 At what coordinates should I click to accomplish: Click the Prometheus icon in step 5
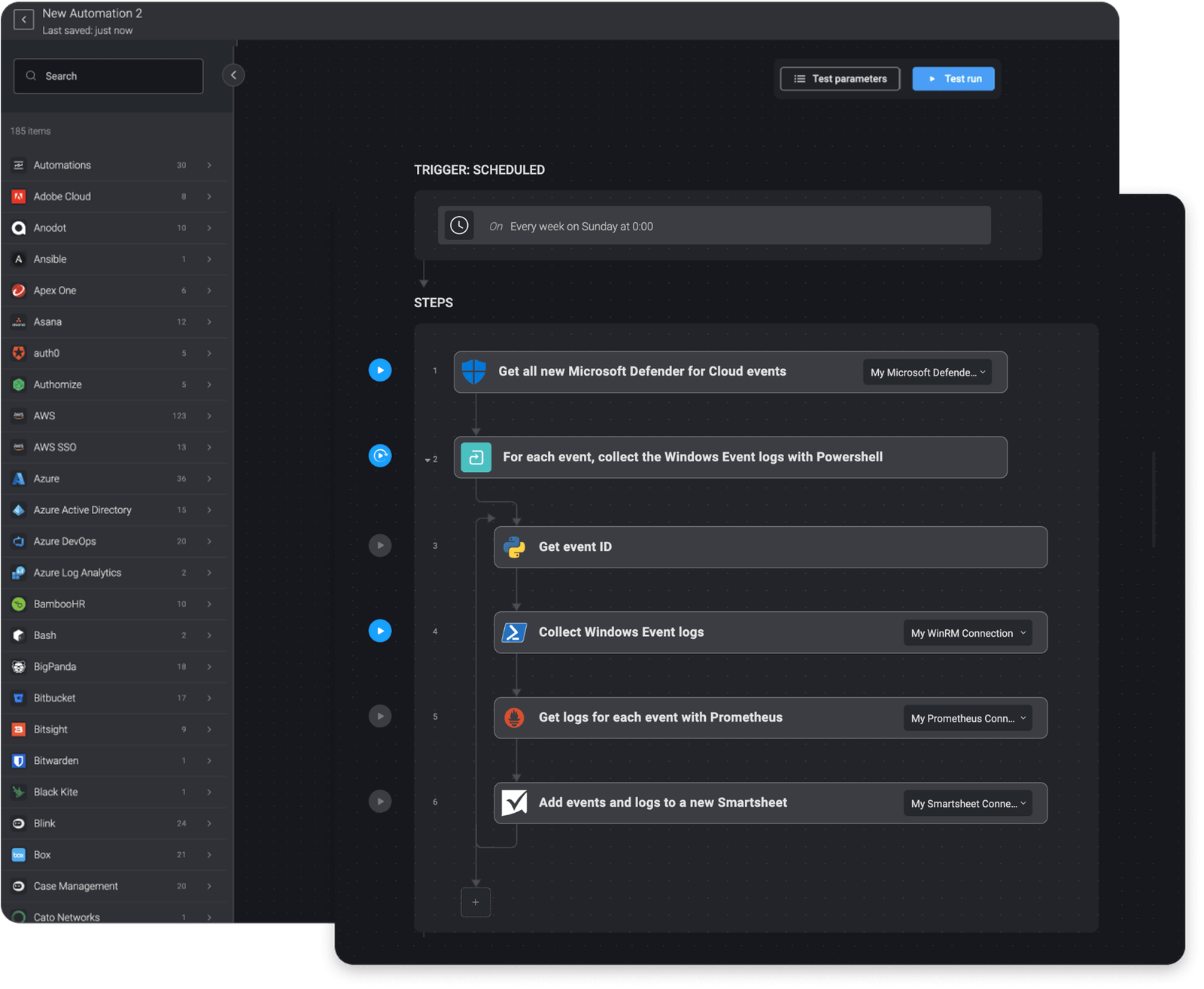pos(515,717)
